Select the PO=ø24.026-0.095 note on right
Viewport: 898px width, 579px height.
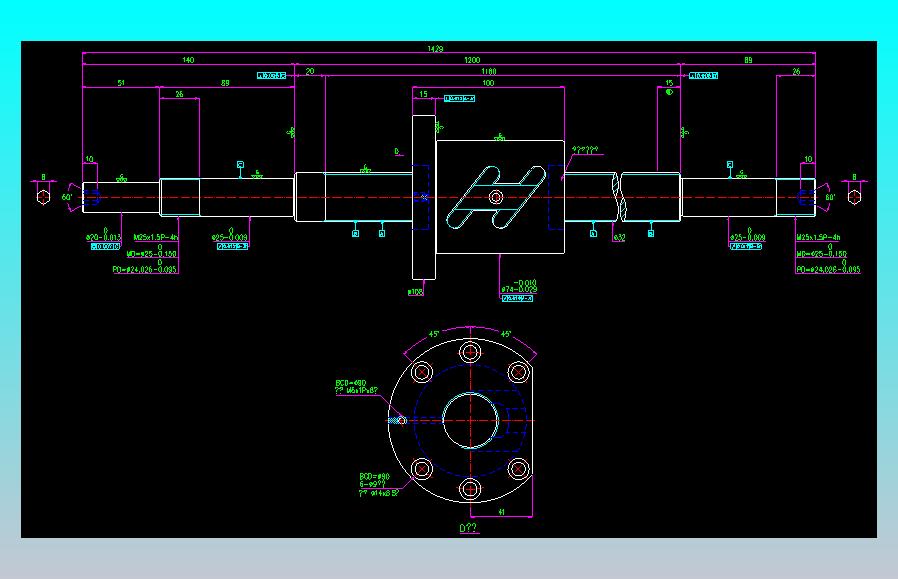[x=828, y=270]
